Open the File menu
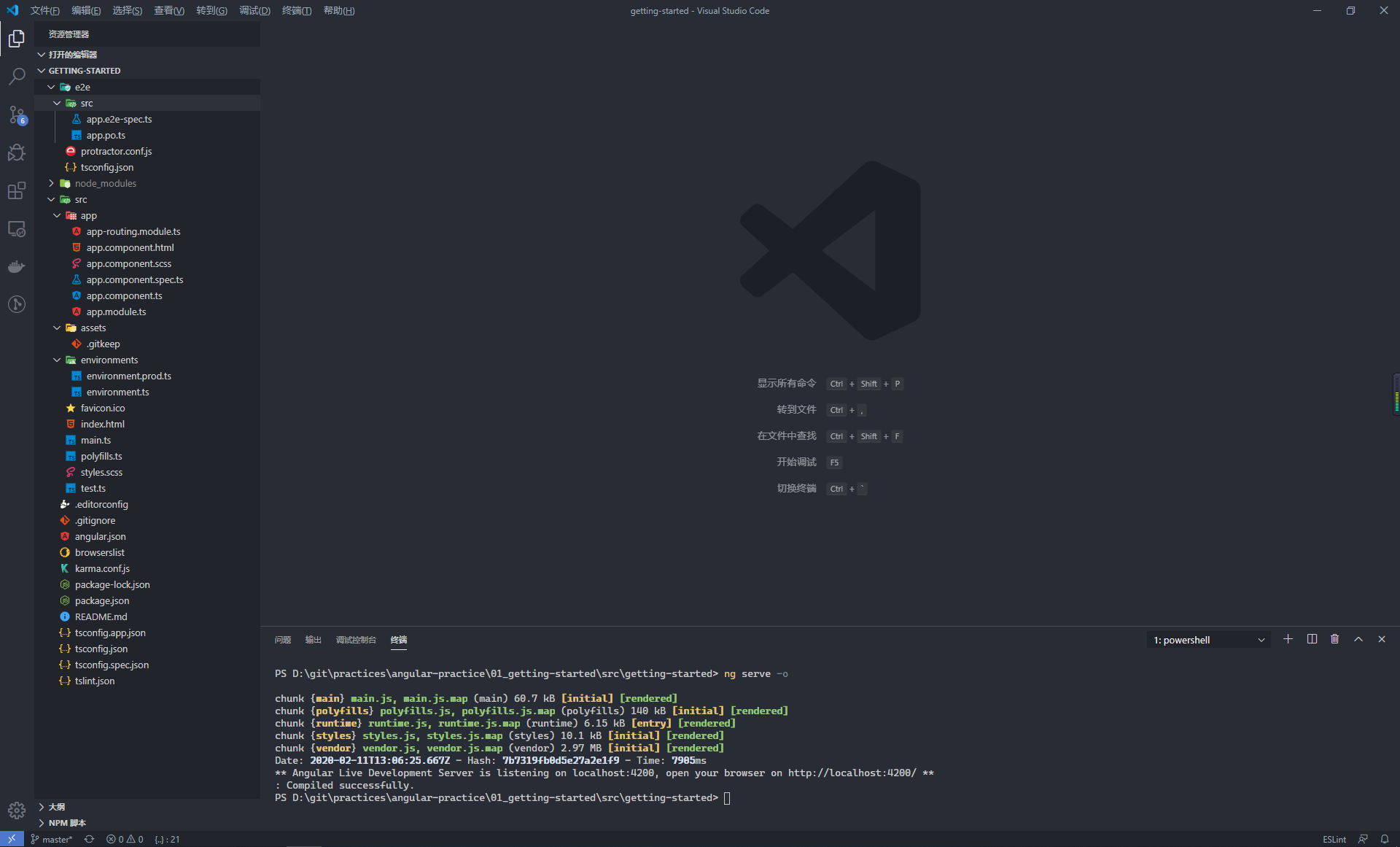 (x=45, y=10)
